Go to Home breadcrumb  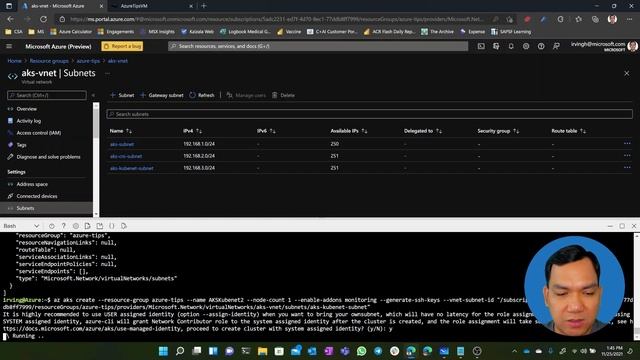pyautogui.click(x=14, y=61)
